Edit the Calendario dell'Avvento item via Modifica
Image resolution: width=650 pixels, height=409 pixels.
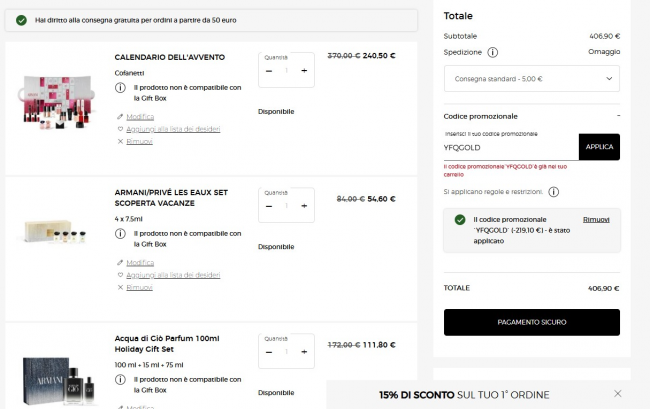[139, 117]
